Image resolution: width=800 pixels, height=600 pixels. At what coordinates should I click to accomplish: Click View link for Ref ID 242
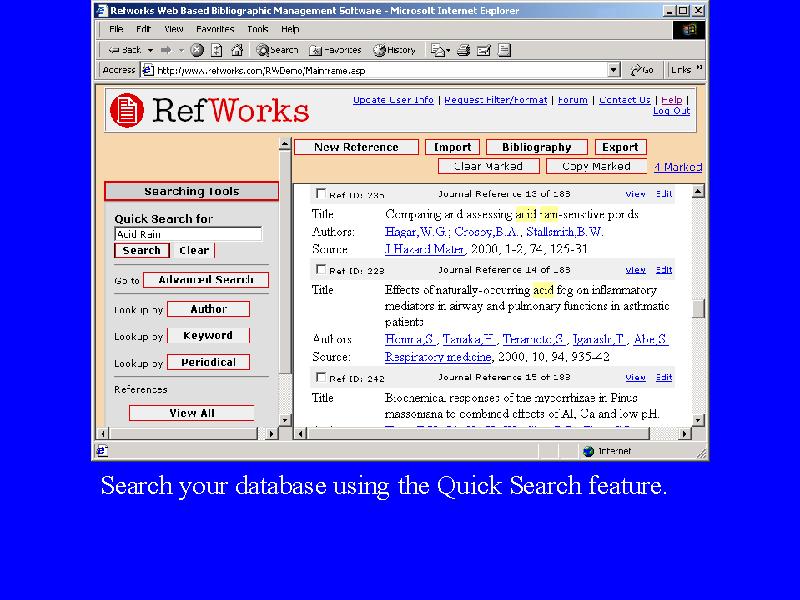point(635,377)
